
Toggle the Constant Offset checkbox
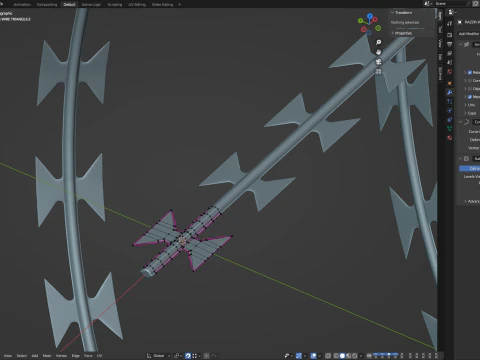click(470, 80)
